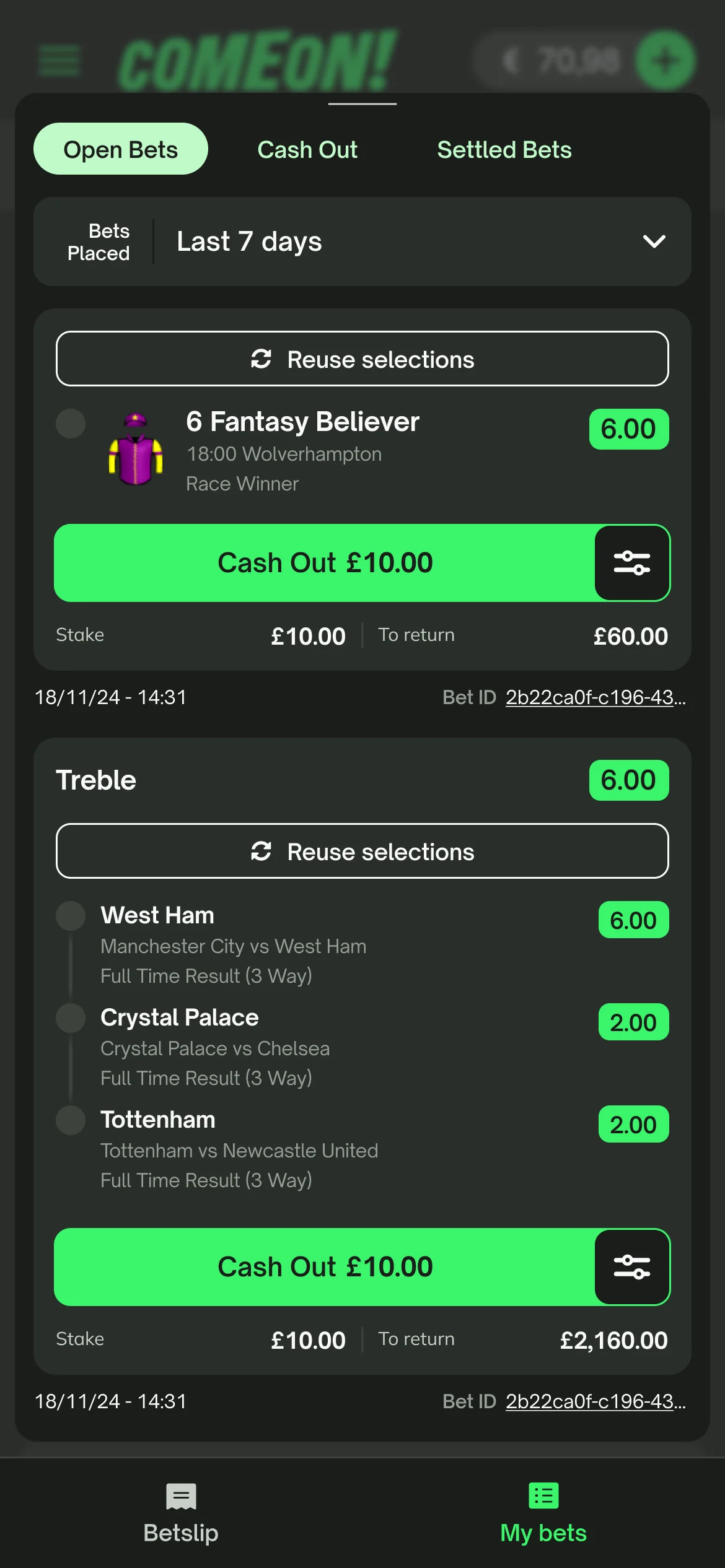725x1568 pixels.
Task: Select the West Ham selection circle
Action: (x=71, y=916)
